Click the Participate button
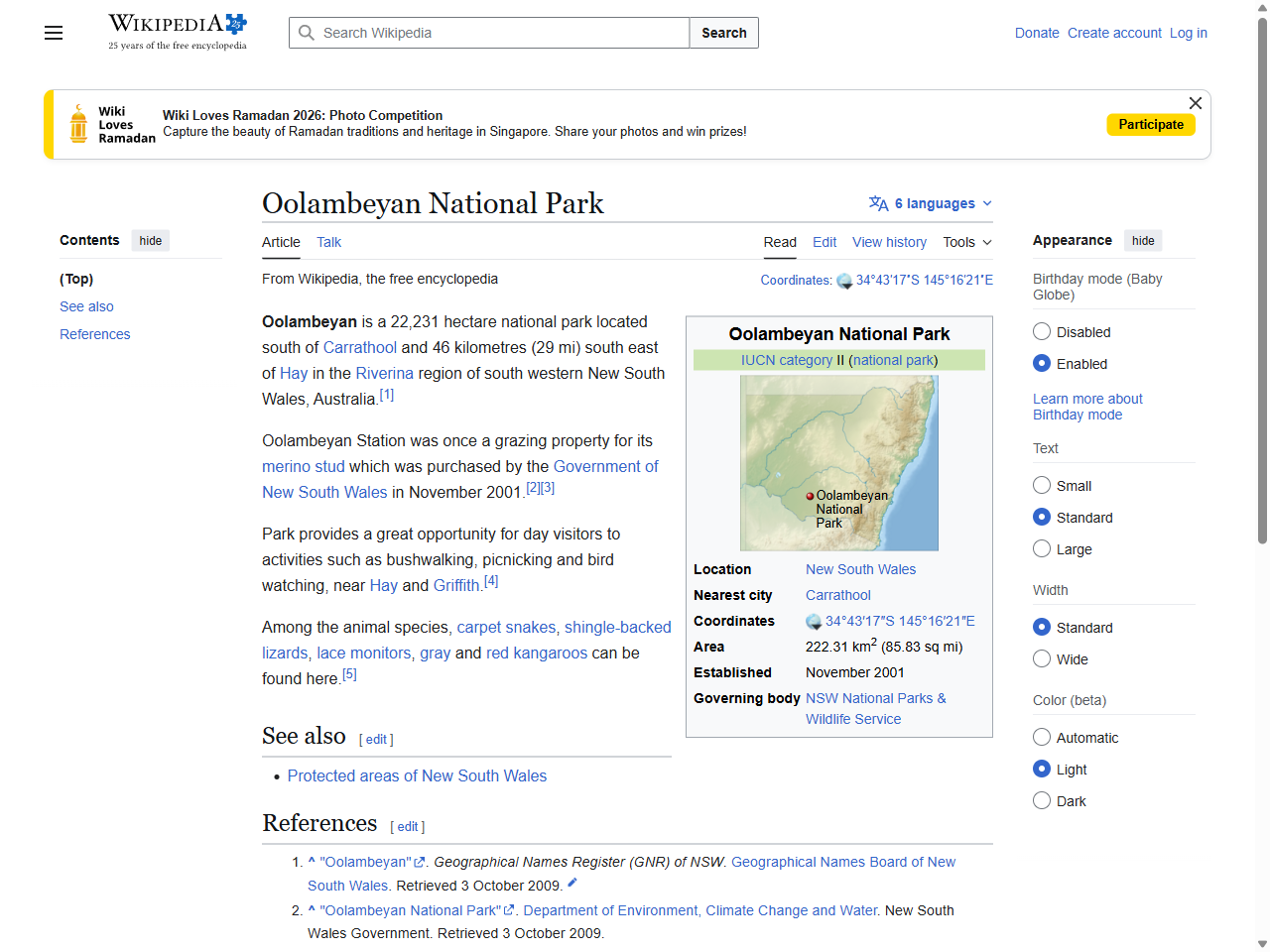The width and height of the screenshot is (1270, 952). 1151,124
